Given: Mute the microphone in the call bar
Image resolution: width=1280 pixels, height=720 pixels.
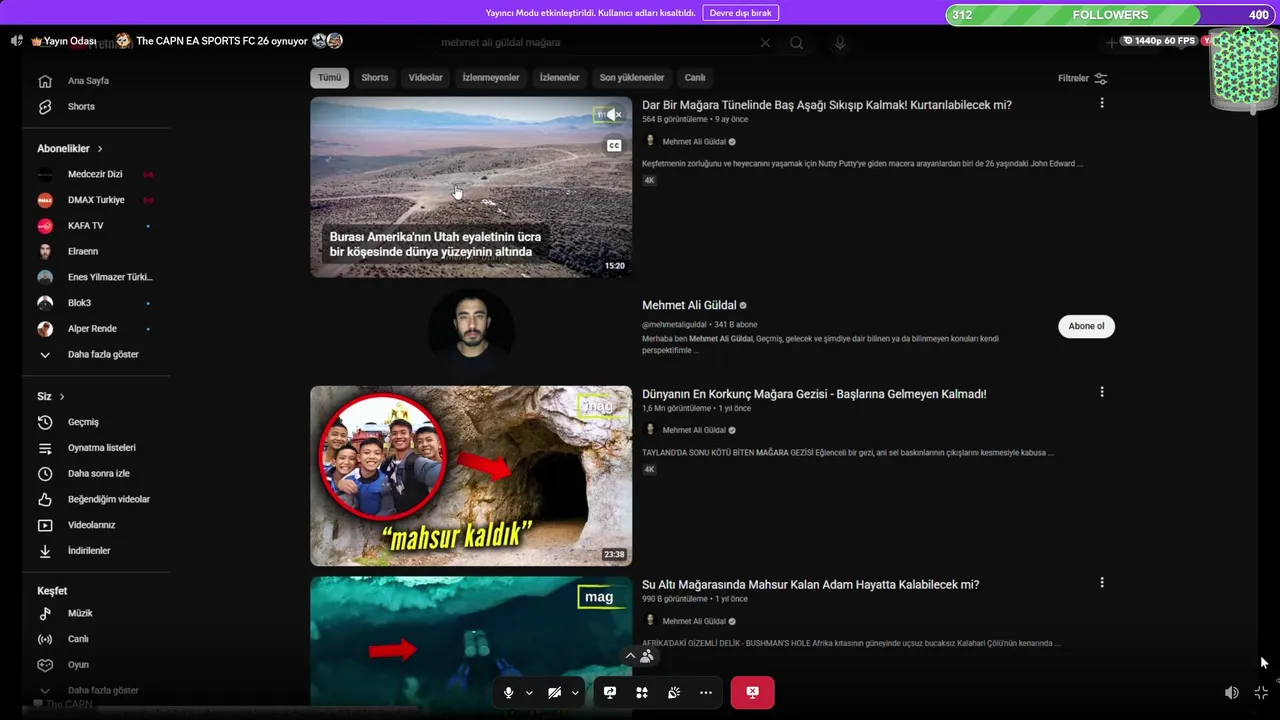Looking at the screenshot, I should point(509,692).
